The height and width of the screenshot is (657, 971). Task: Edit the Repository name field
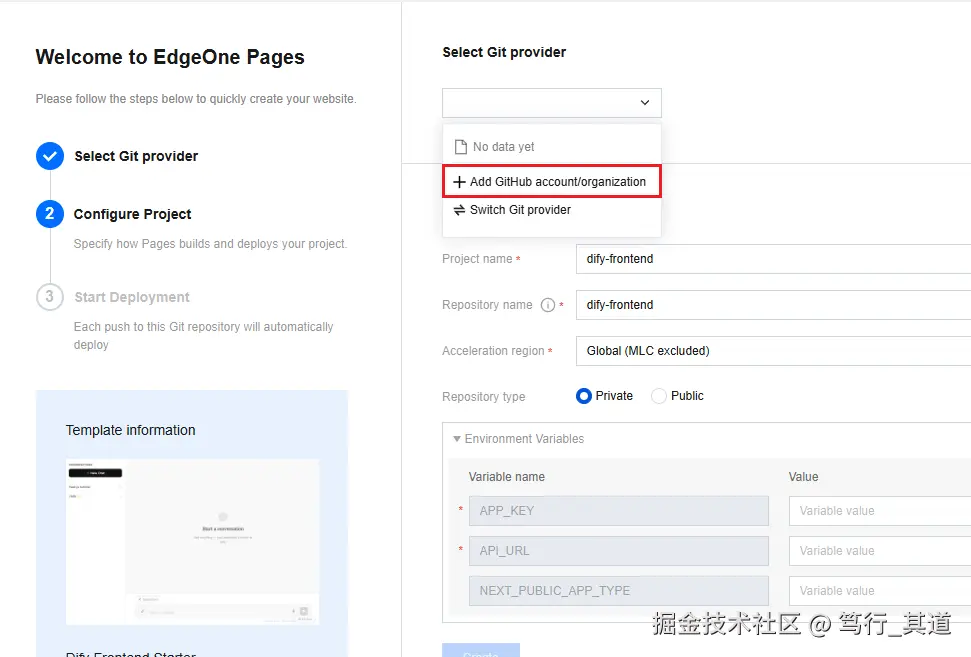coord(773,305)
